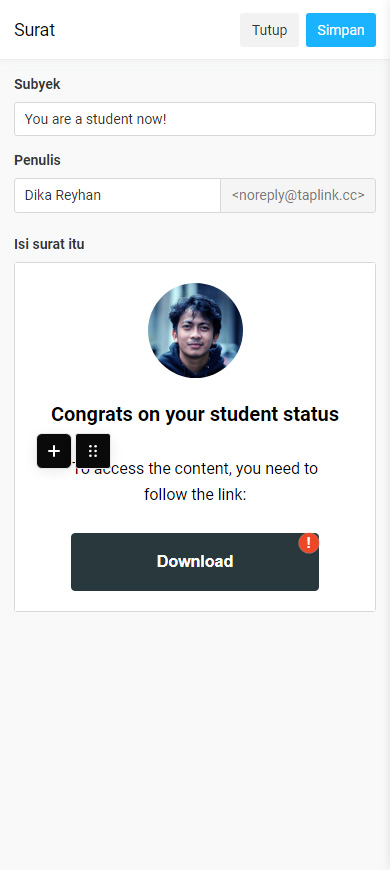This screenshot has height=870, width=390.
Task: Click the Subyek field label
Action: [37, 84]
